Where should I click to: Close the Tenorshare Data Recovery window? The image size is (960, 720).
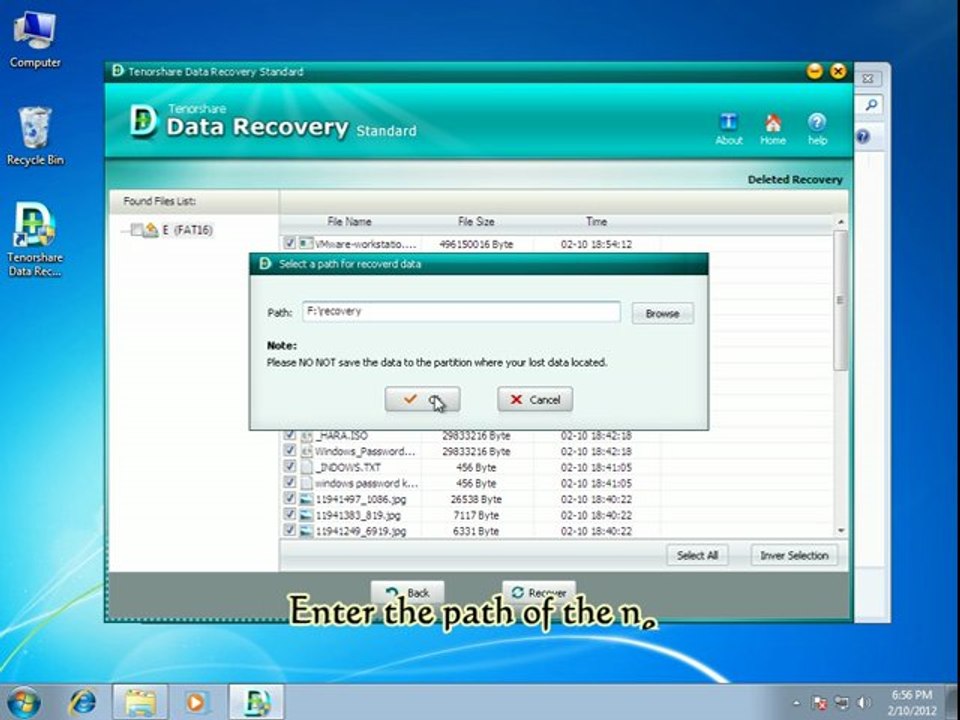[x=838, y=72]
